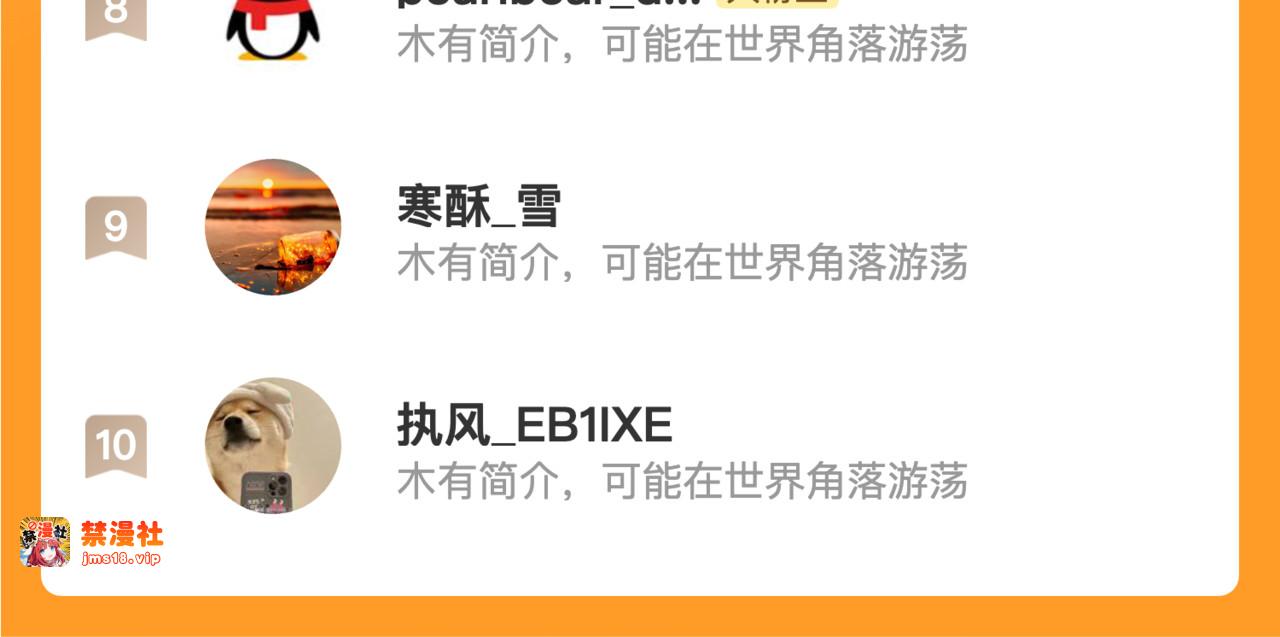Click the 禁漫社 app logo icon

pos(45,543)
